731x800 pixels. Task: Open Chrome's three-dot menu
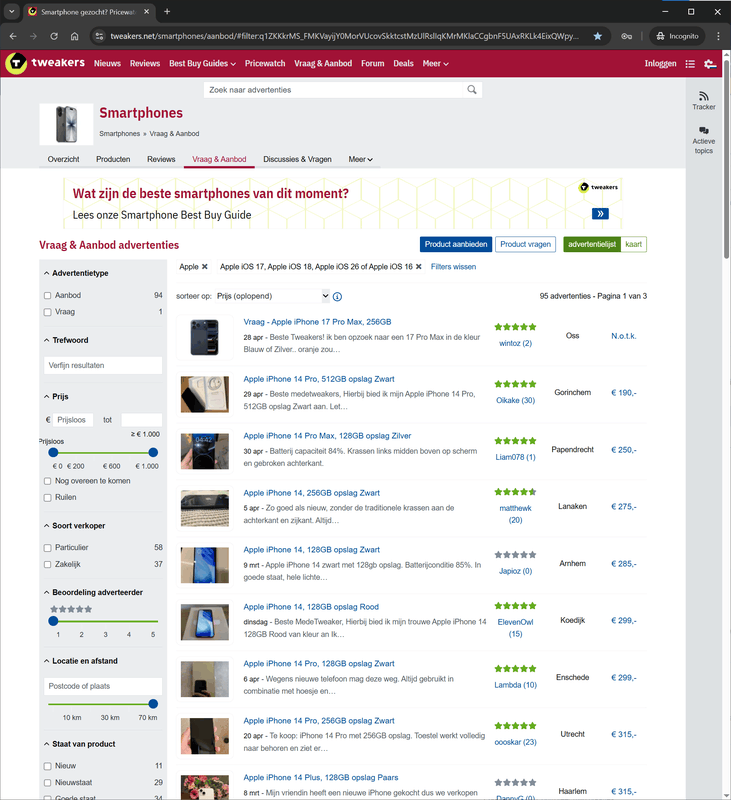coord(718,36)
